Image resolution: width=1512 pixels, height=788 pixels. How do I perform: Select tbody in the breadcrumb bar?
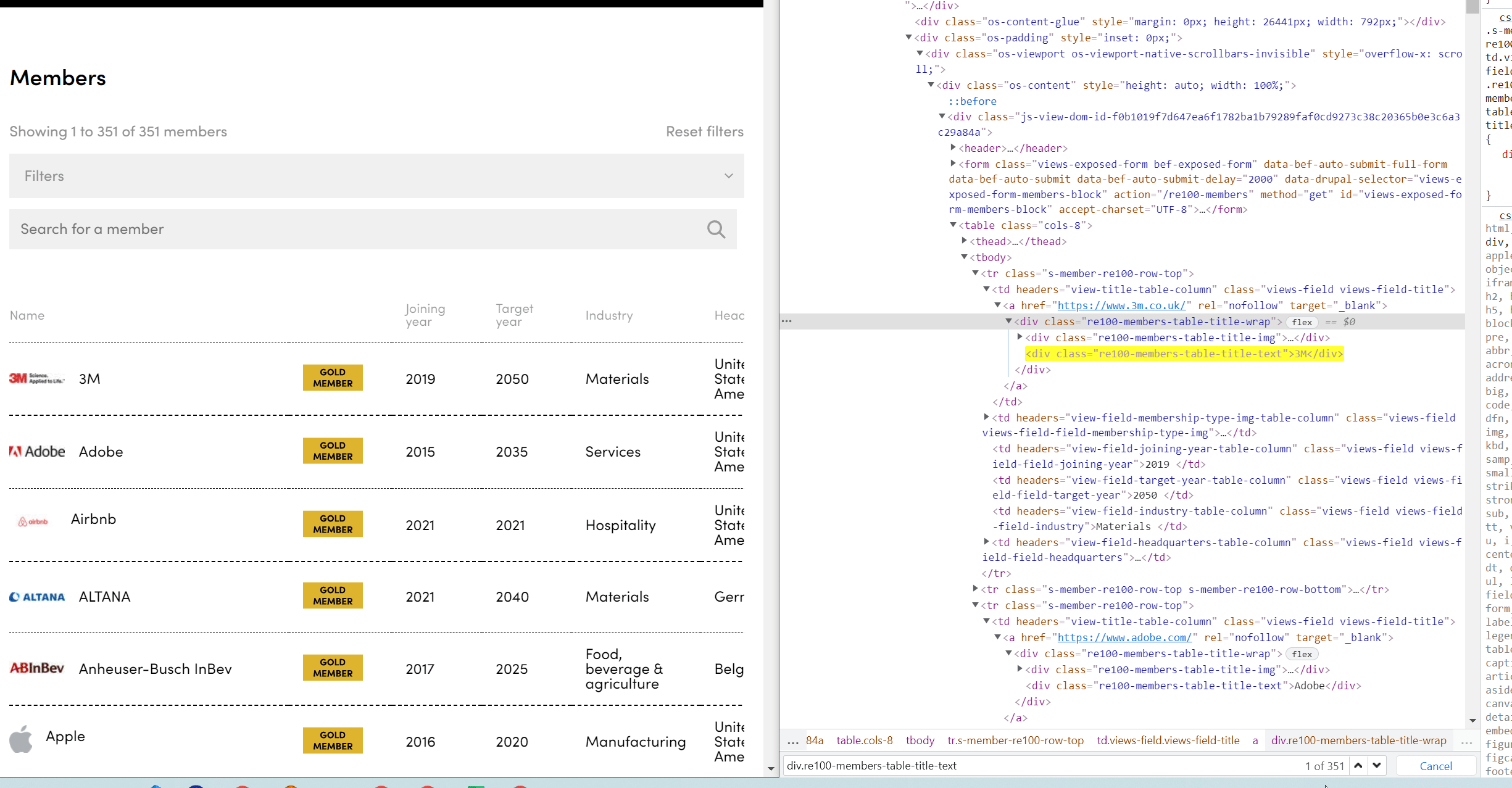click(920, 740)
